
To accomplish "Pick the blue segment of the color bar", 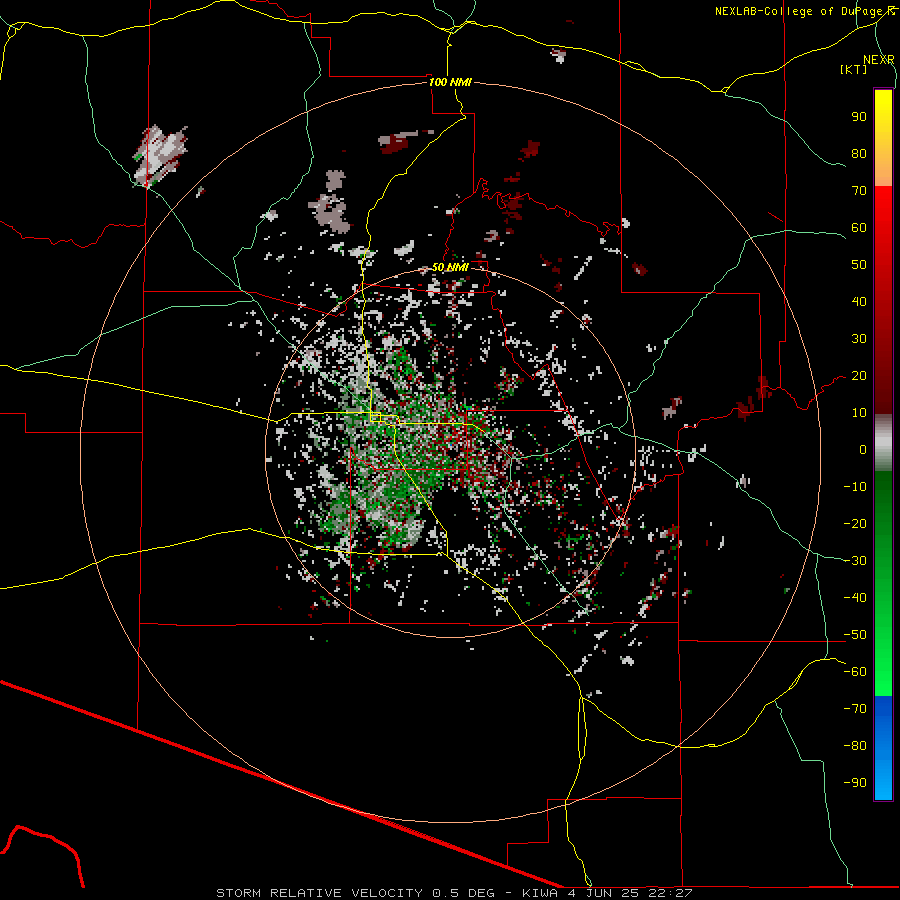I will (883, 748).
